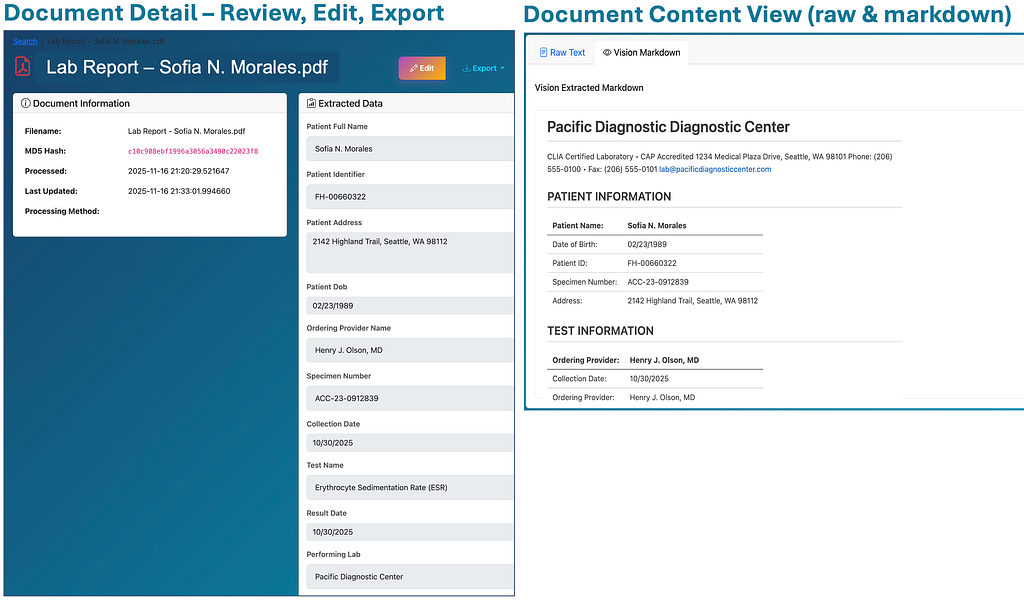This screenshot has width=1024, height=600.
Task: Click the TEST INFORMATION heading
Action: 600,331
